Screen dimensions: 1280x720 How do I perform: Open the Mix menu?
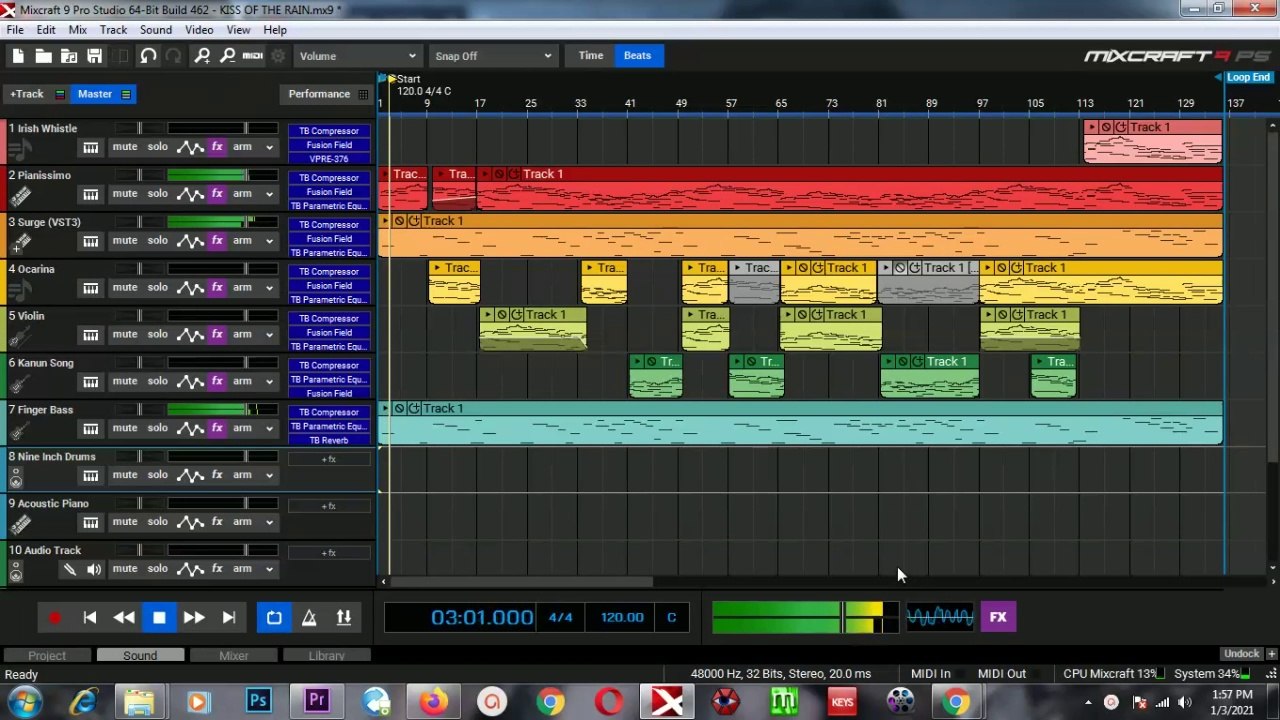pyautogui.click(x=77, y=30)
